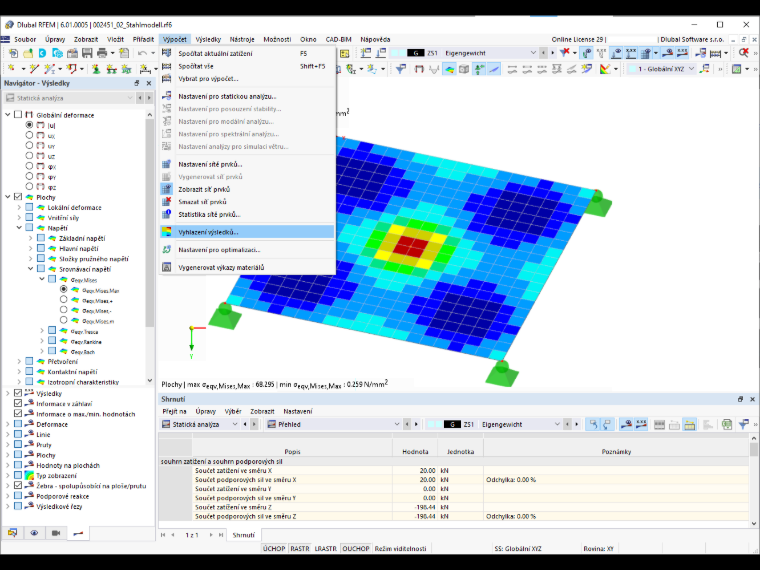
Task: Expand the Vnitřní síly tree node
Action: tap(19, 218)
